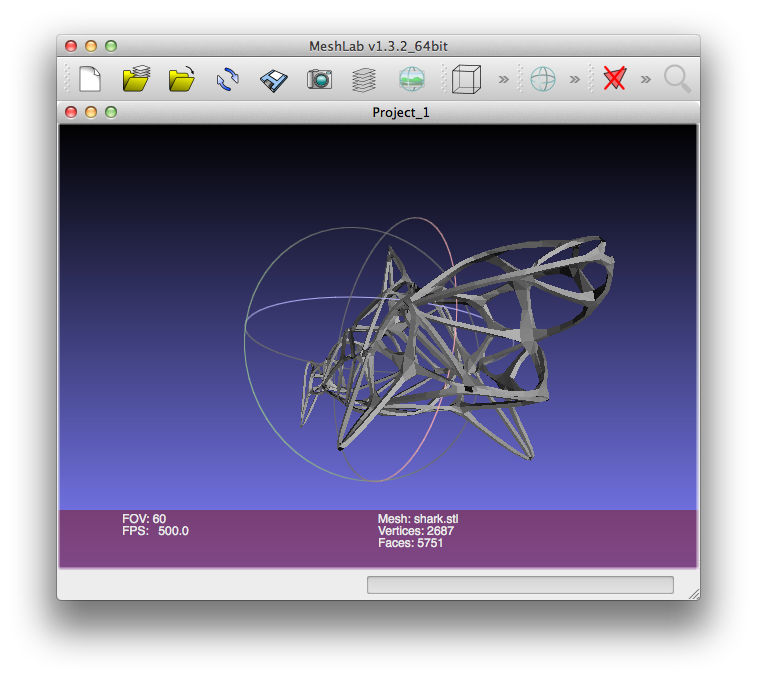The image size is (757, 679).
Task: Click the 'Faces: 5751' text
Action: click(x=410, y=543)
